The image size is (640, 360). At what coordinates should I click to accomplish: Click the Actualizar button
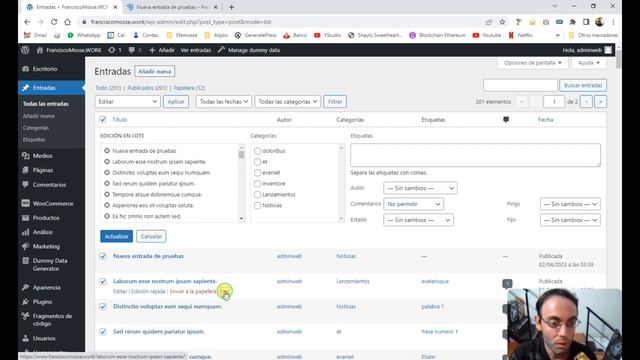pos(116,236)
